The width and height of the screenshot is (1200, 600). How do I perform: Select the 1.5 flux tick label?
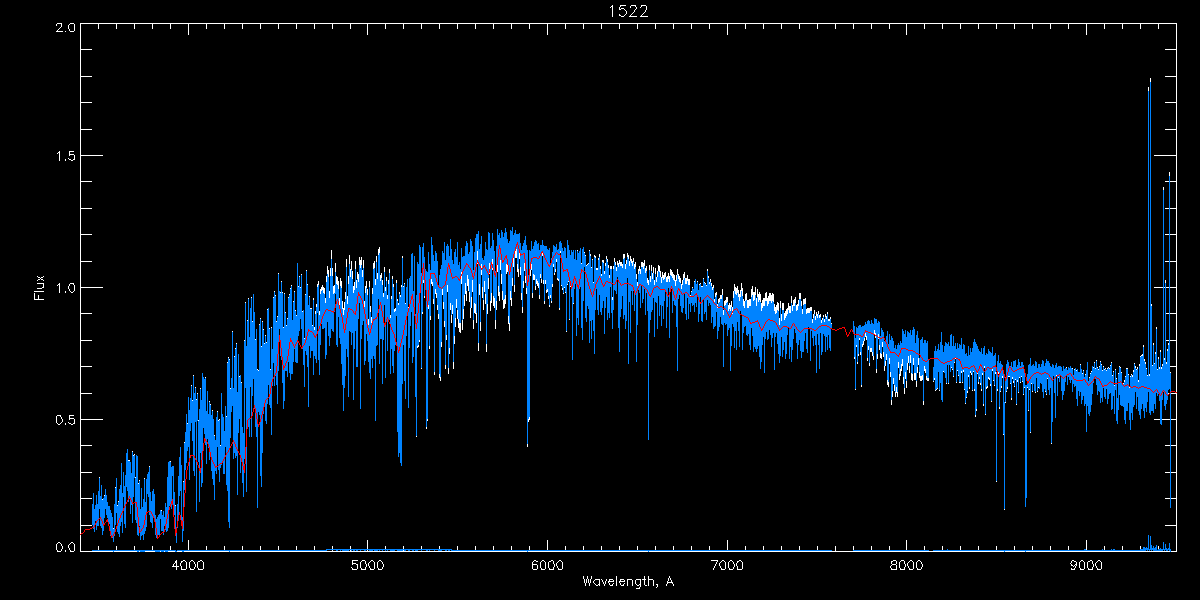(x=64, y=157)
